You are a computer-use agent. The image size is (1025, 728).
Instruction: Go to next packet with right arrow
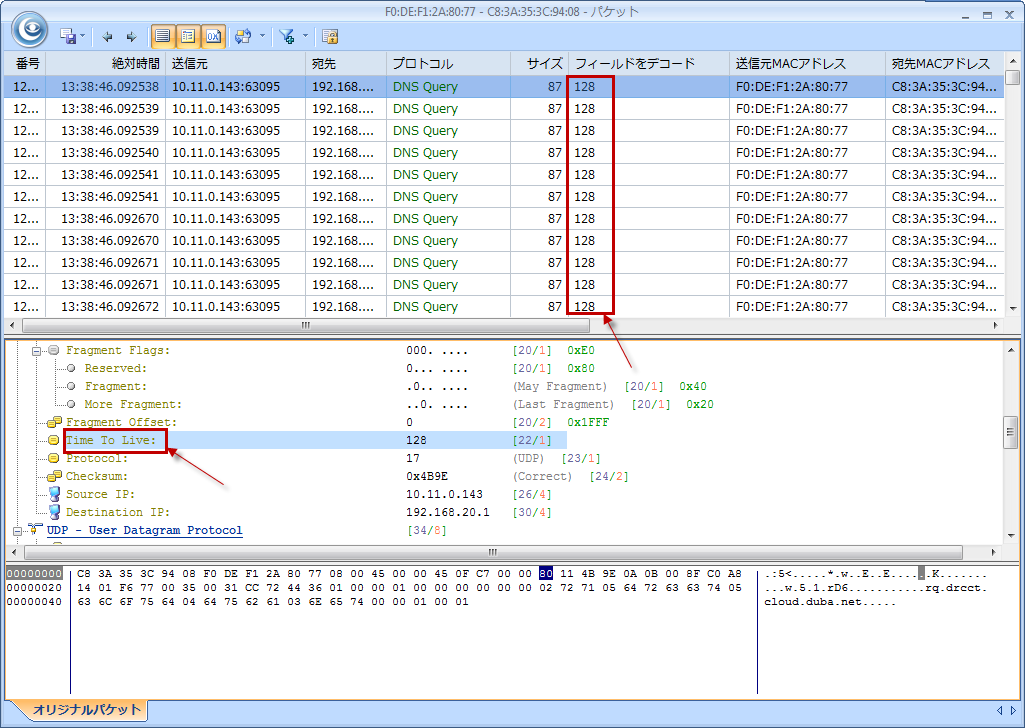(131, 37)
